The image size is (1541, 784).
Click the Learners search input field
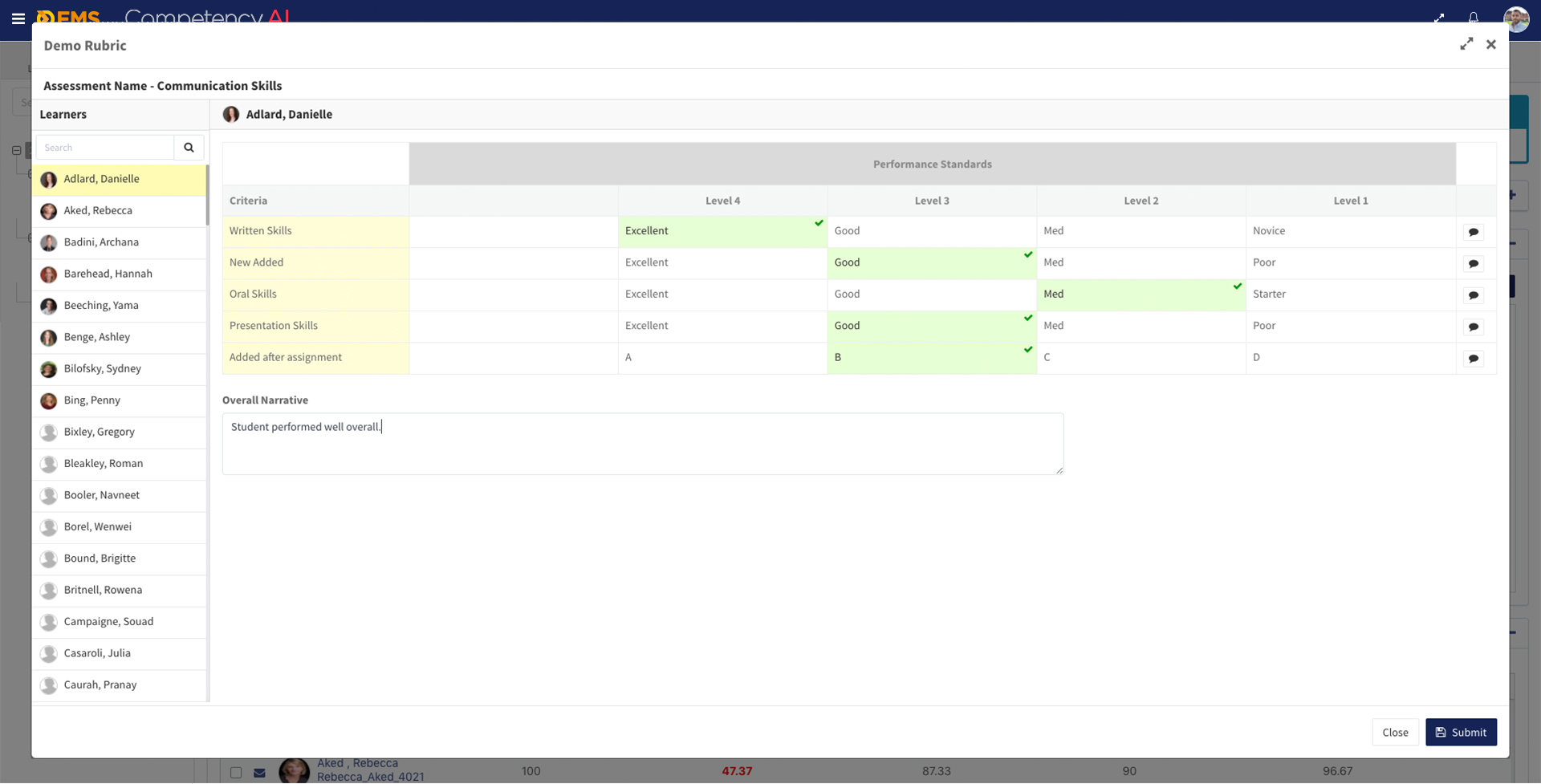105,148
